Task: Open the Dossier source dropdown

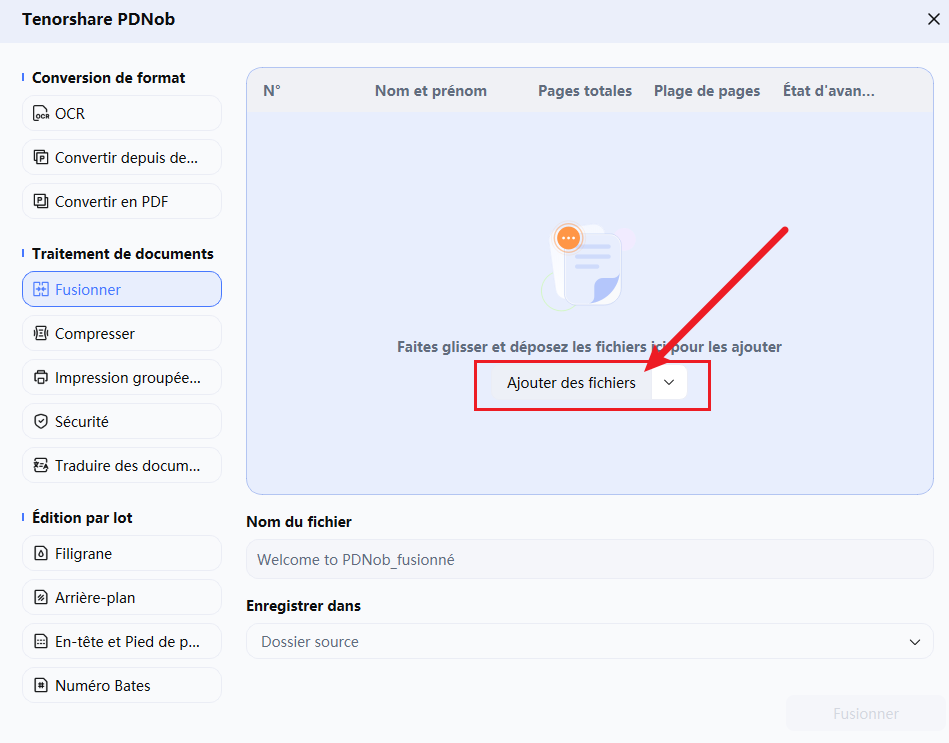Action: tap(589, 641)
